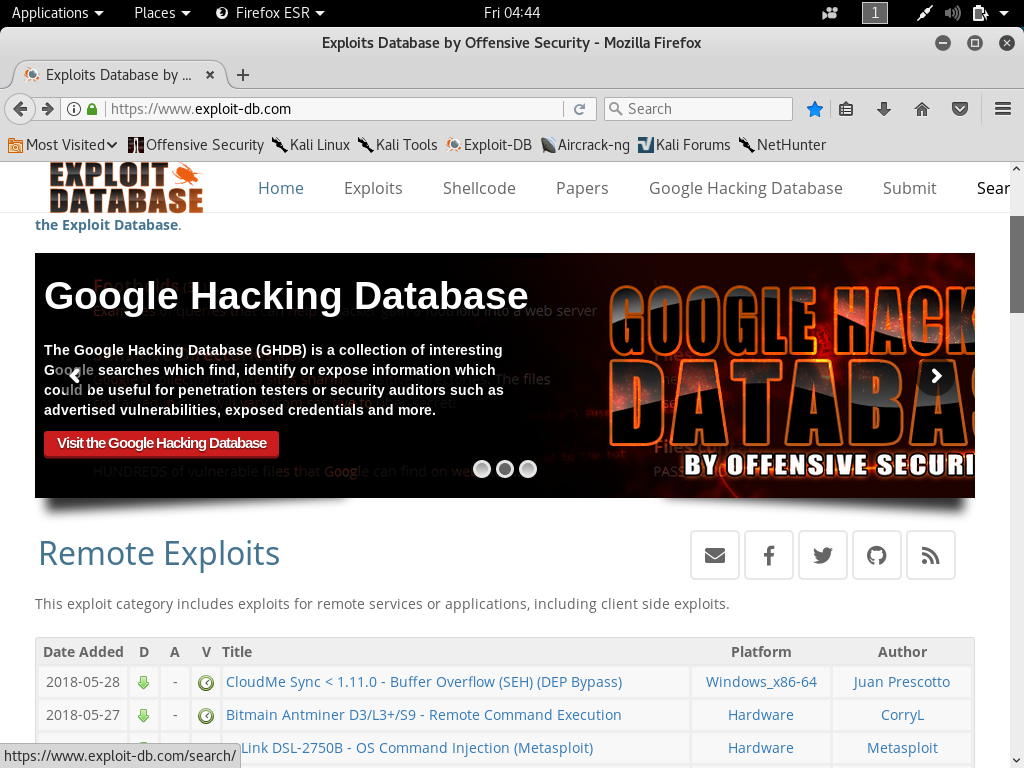1024x768 pixels.
Task: Open the Twitter social icon button
Action: coord(823,555)
